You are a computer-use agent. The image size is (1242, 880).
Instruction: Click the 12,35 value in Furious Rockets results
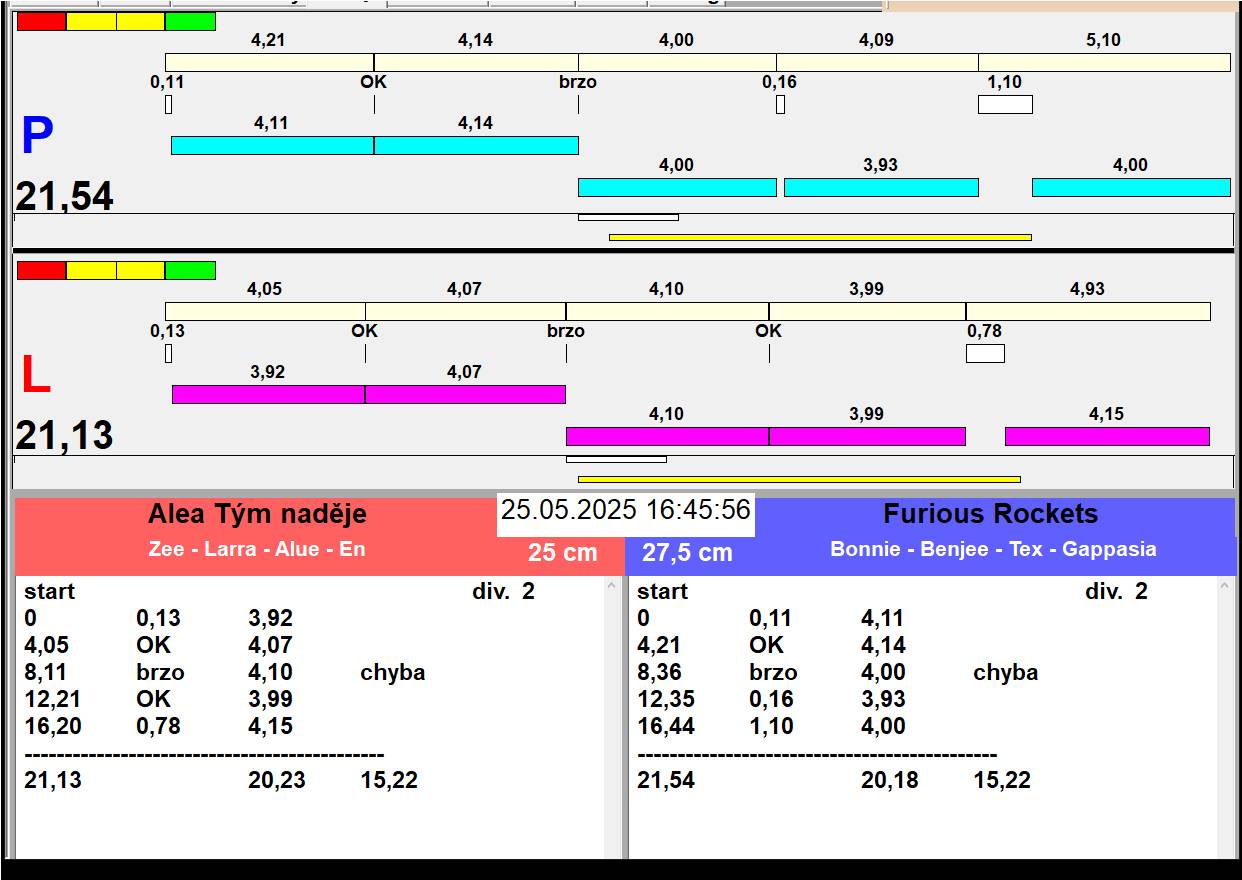(x=665, y=699)
